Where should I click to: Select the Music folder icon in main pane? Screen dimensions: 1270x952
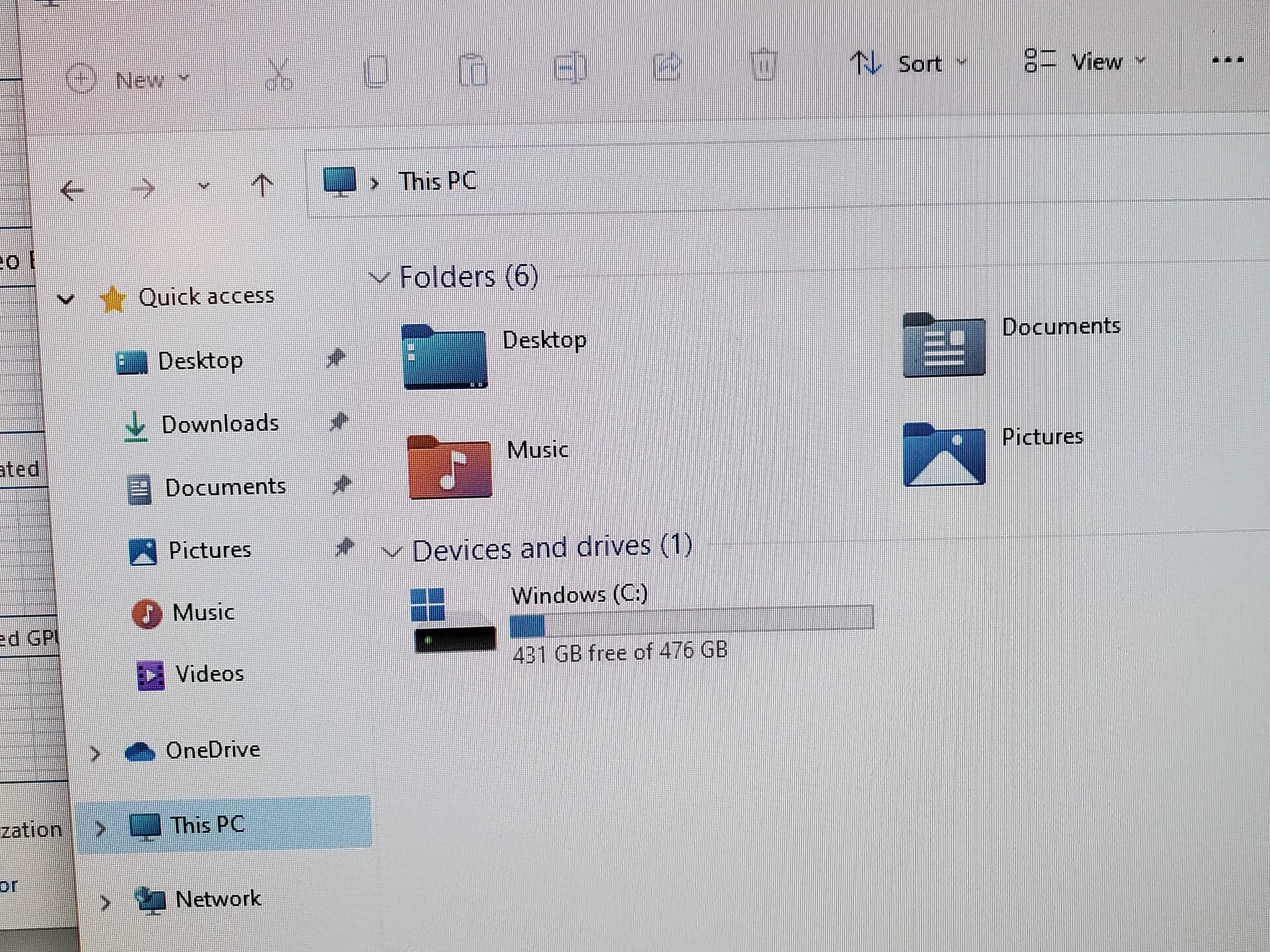[450, 467]
